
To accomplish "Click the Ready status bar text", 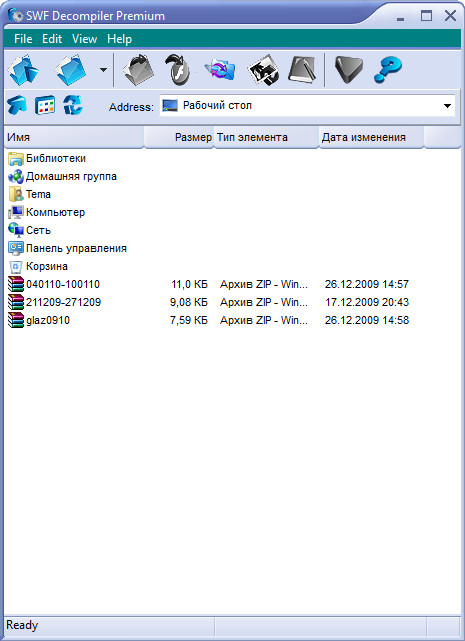I will click(22, 625).
